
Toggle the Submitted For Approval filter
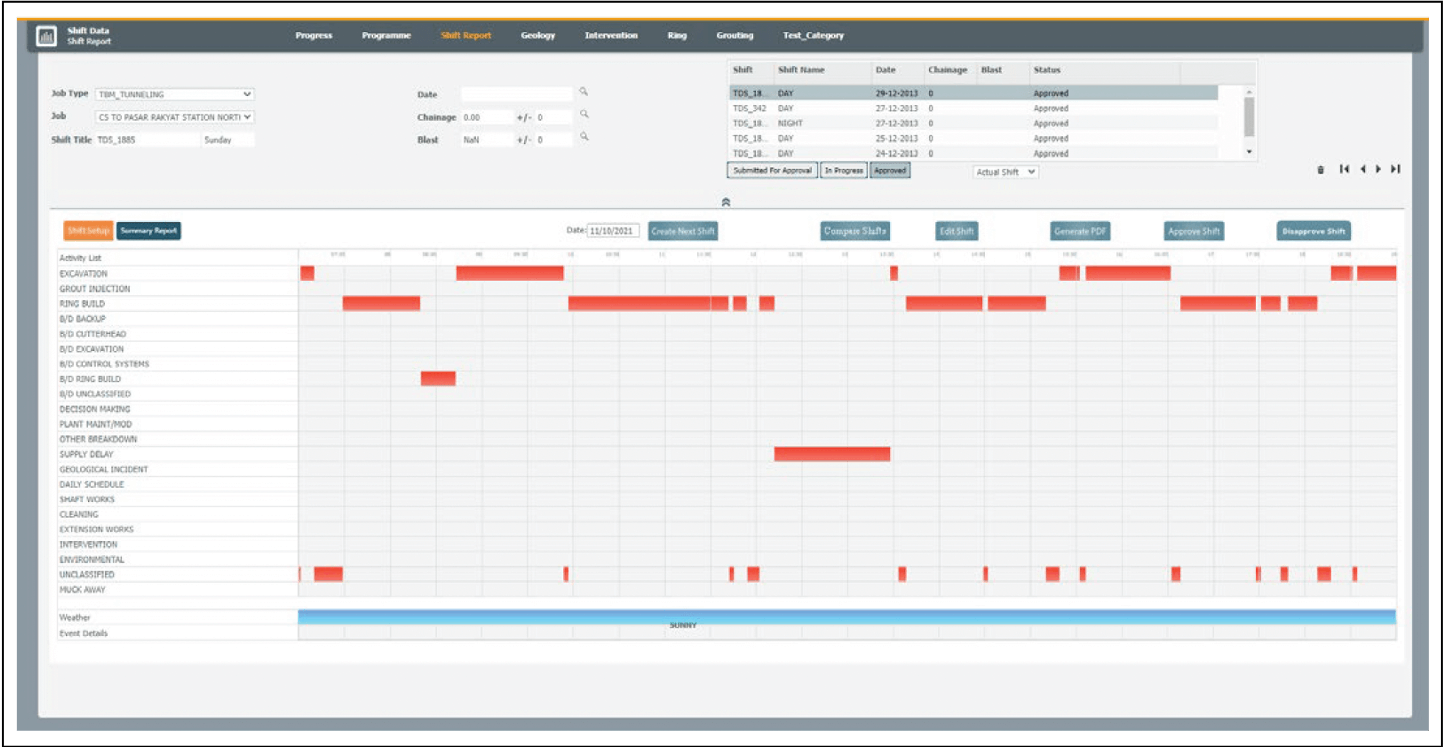(772, 171)
